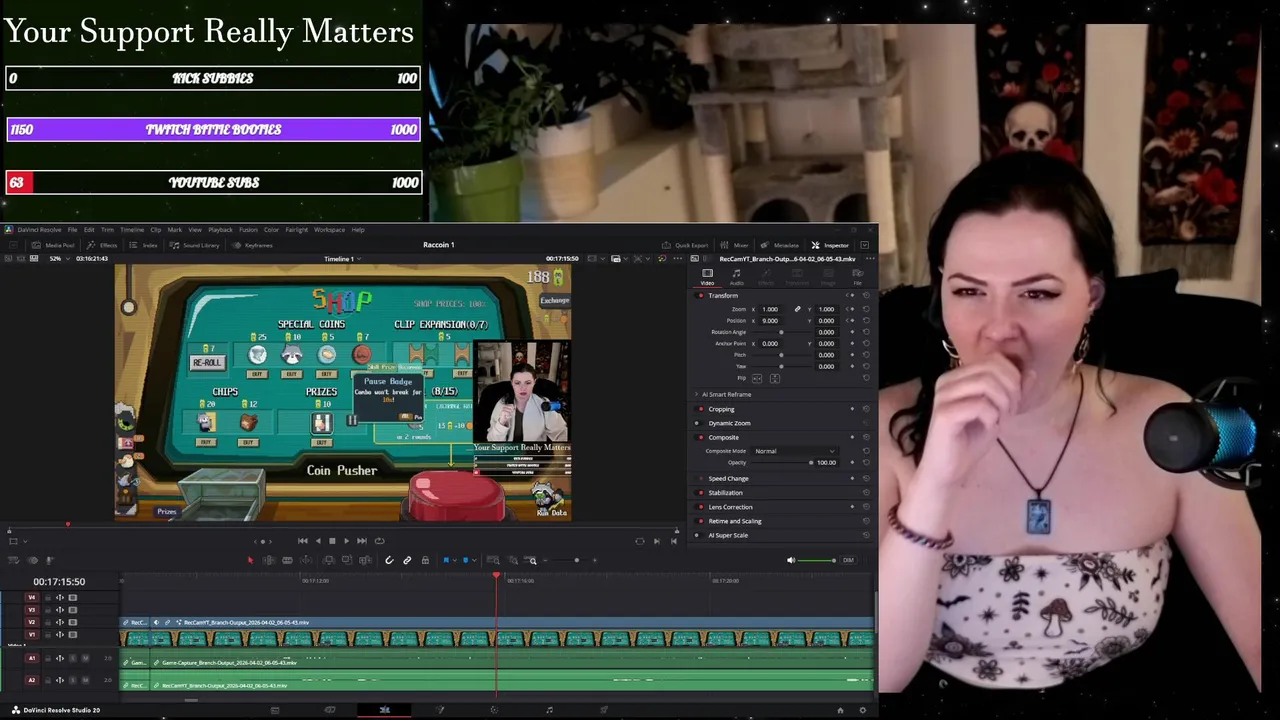Play forward in the viewer
The image size is (1280, 720).
pyautogui.click(x=346, y=541)
